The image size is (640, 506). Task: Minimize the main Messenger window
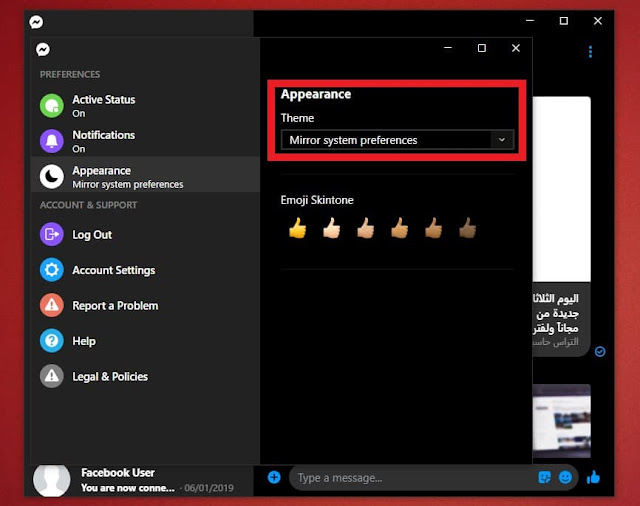[x=530, y=21]
